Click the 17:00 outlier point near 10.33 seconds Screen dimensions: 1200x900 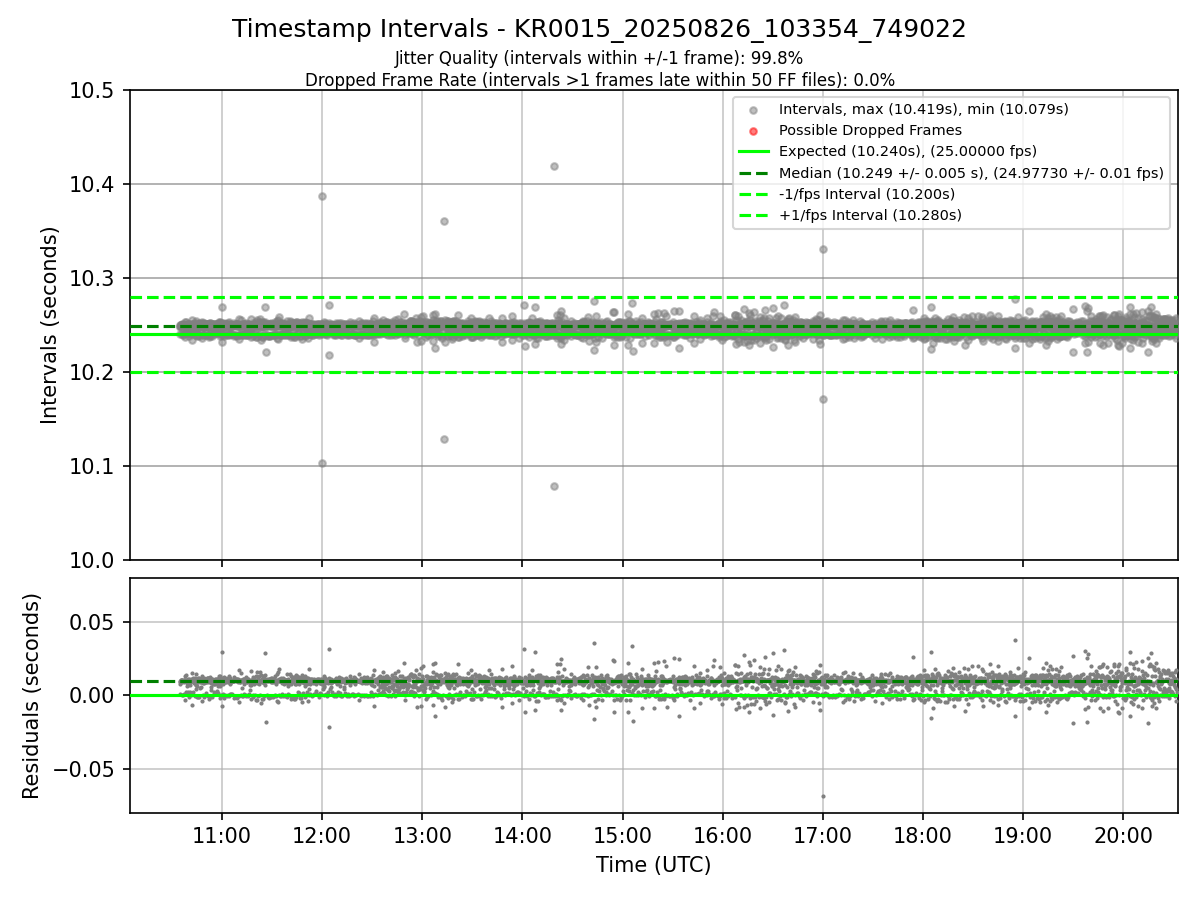(823, 249)
